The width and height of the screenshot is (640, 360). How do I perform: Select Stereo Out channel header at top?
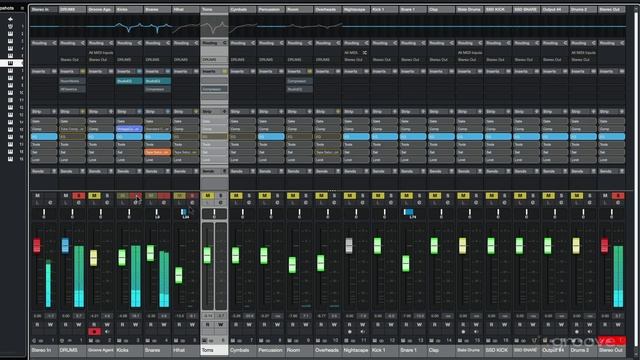click(x=612, y=9)
